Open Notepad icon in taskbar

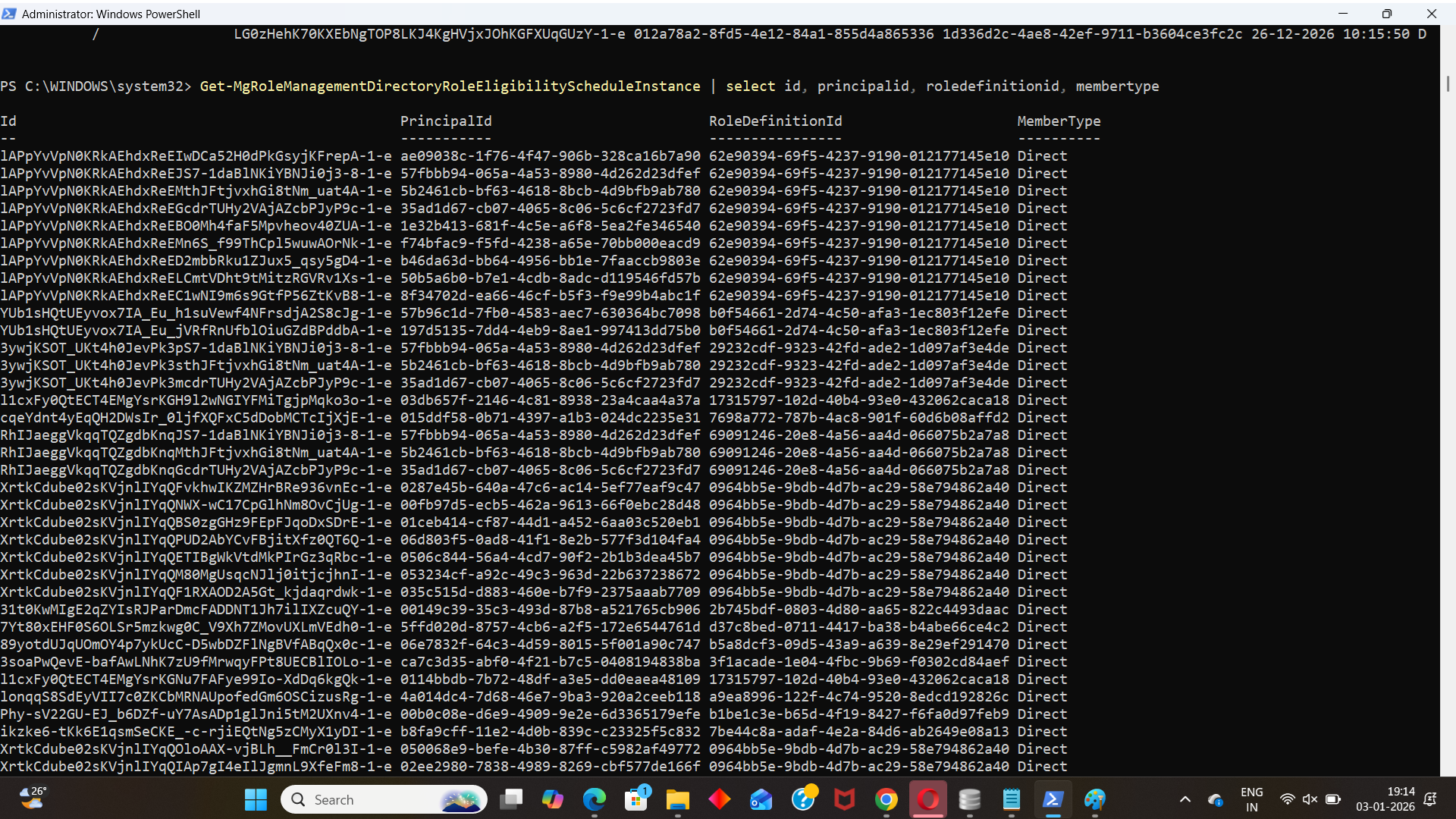coord(1012,799)
